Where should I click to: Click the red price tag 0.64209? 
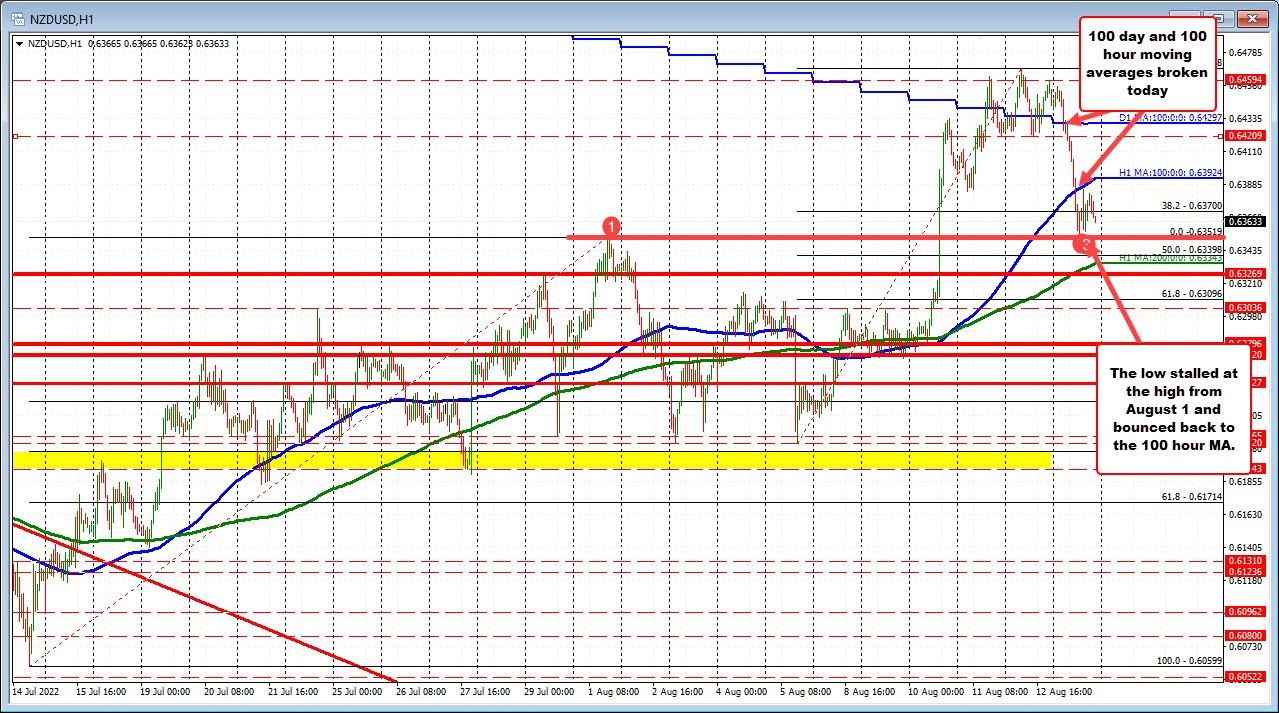[x=1245, y=134]
